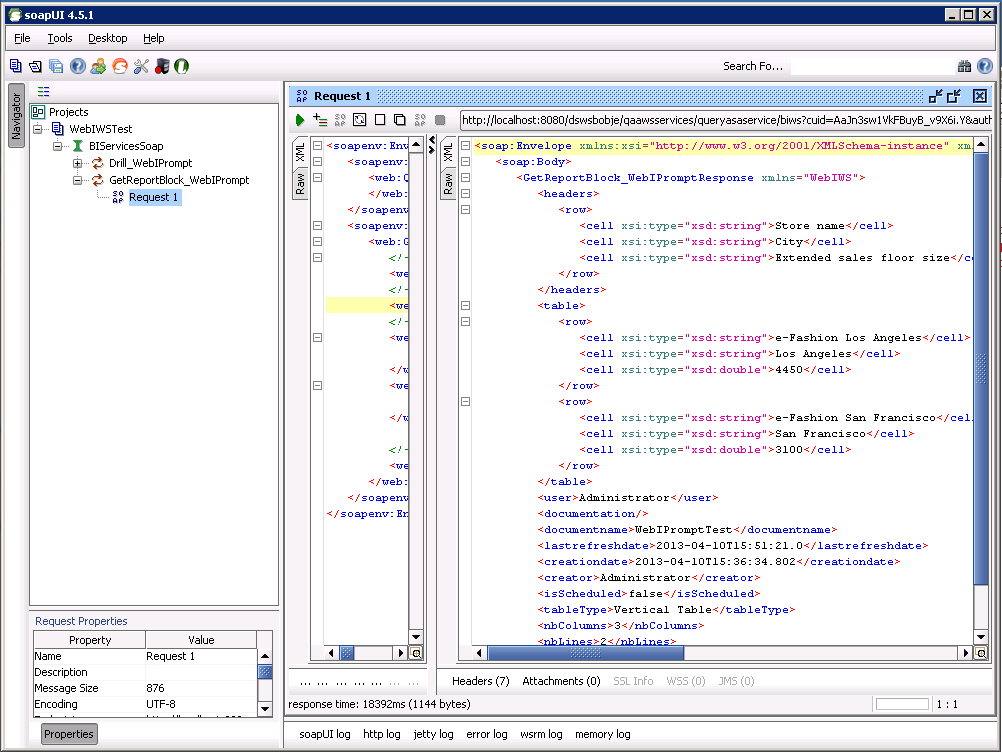This screenshot has height=752, width=1002.
Task: Click the save all projects icon
Action: click(x=56, y=66)
